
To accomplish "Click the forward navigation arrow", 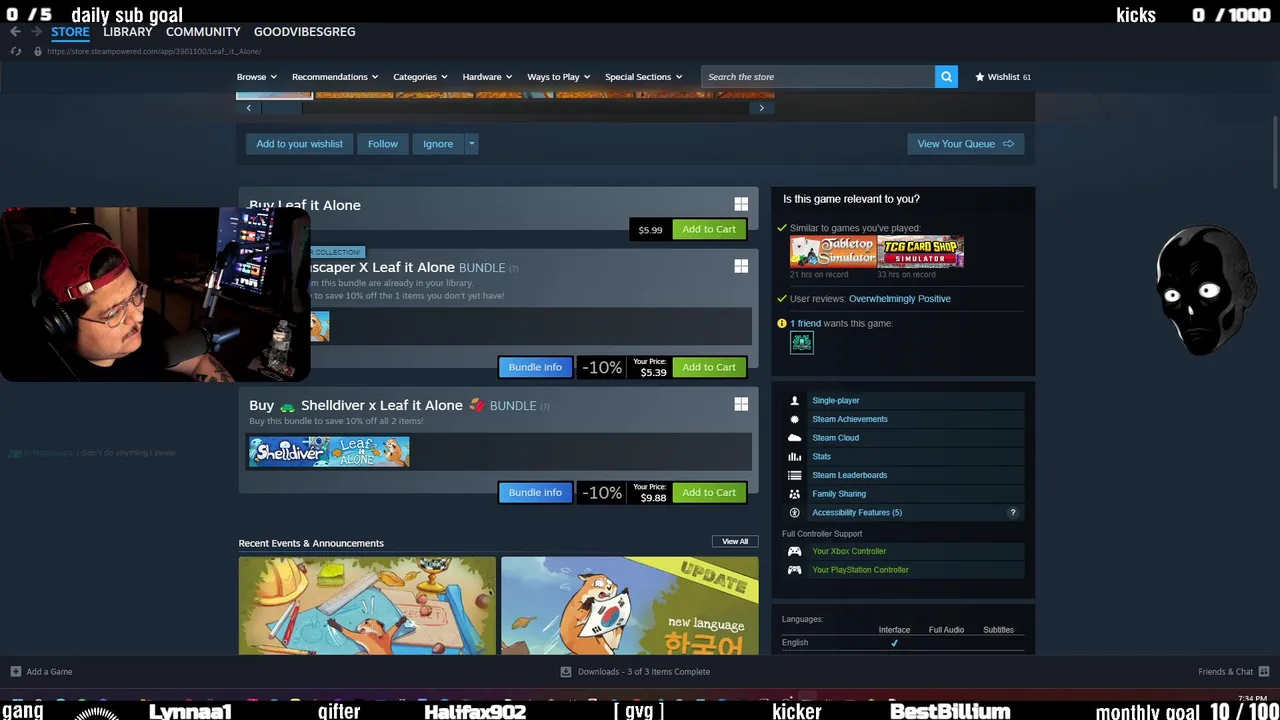I will coord(36,32).
